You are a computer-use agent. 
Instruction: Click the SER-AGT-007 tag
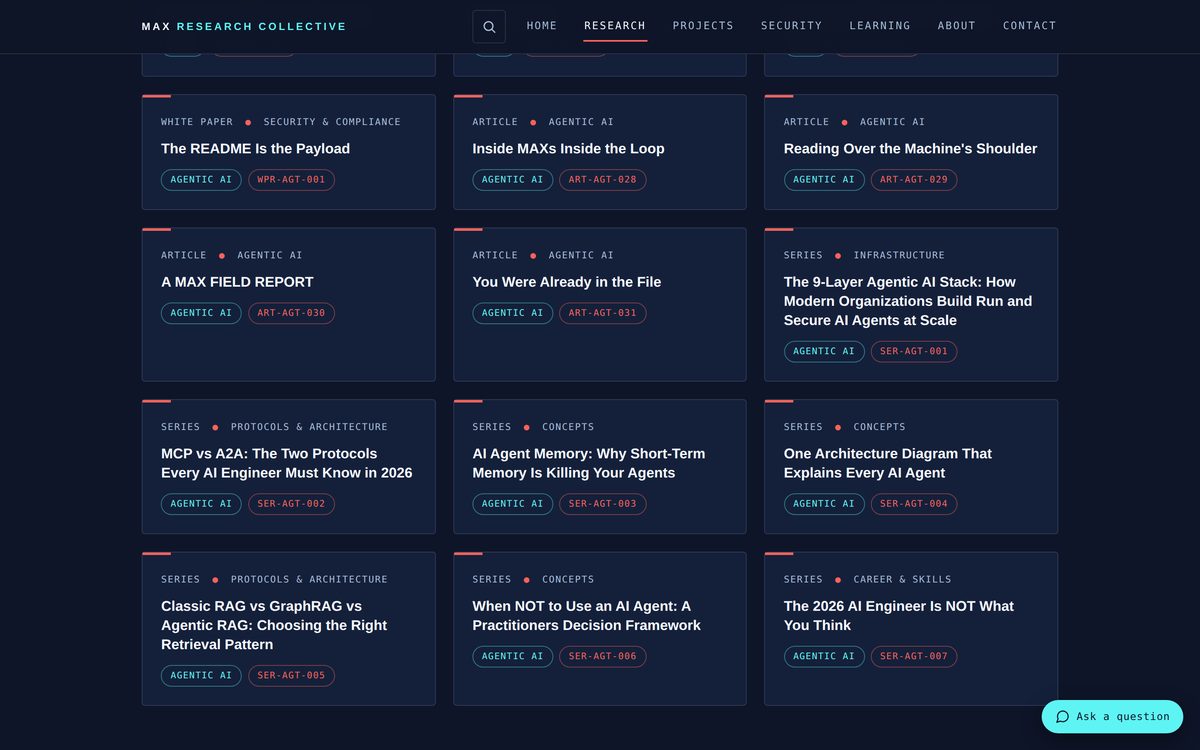[914, 657]
